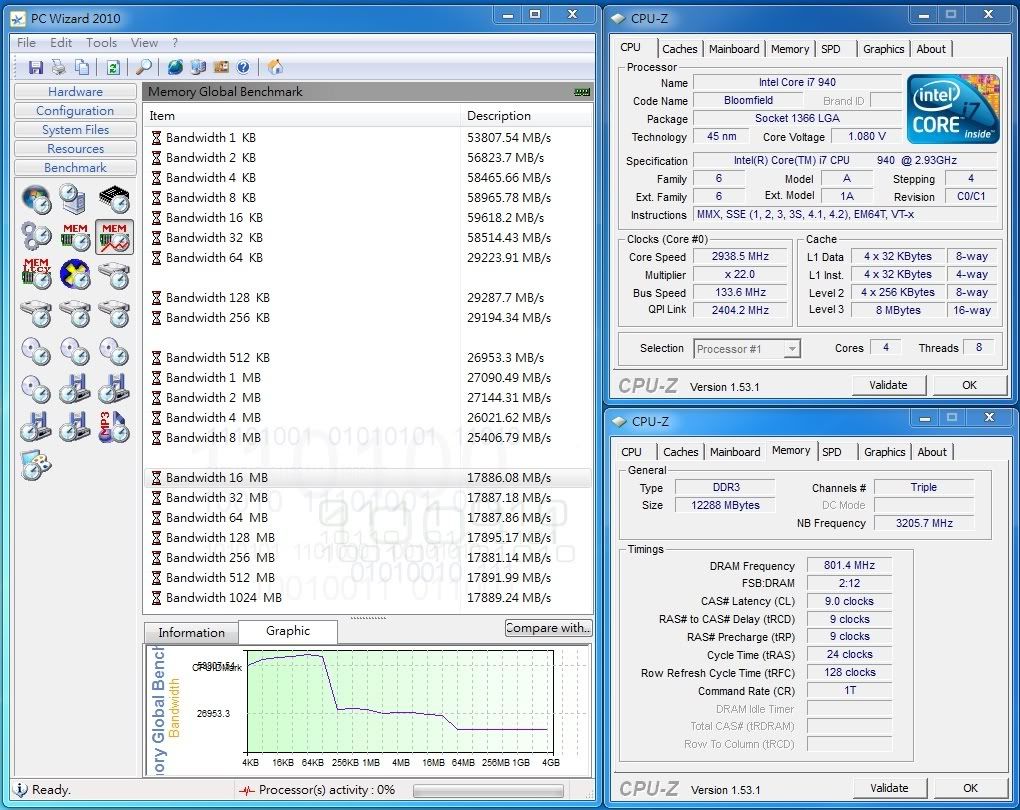Select the MEM global benchmark graph icon

pos(114,236)
